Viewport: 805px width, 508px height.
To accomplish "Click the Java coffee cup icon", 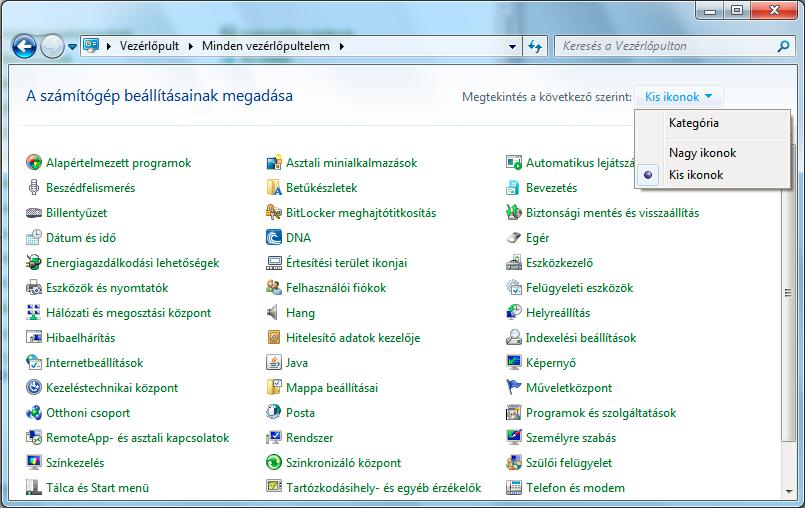I will pyautogui.click(x=274, y=363).
